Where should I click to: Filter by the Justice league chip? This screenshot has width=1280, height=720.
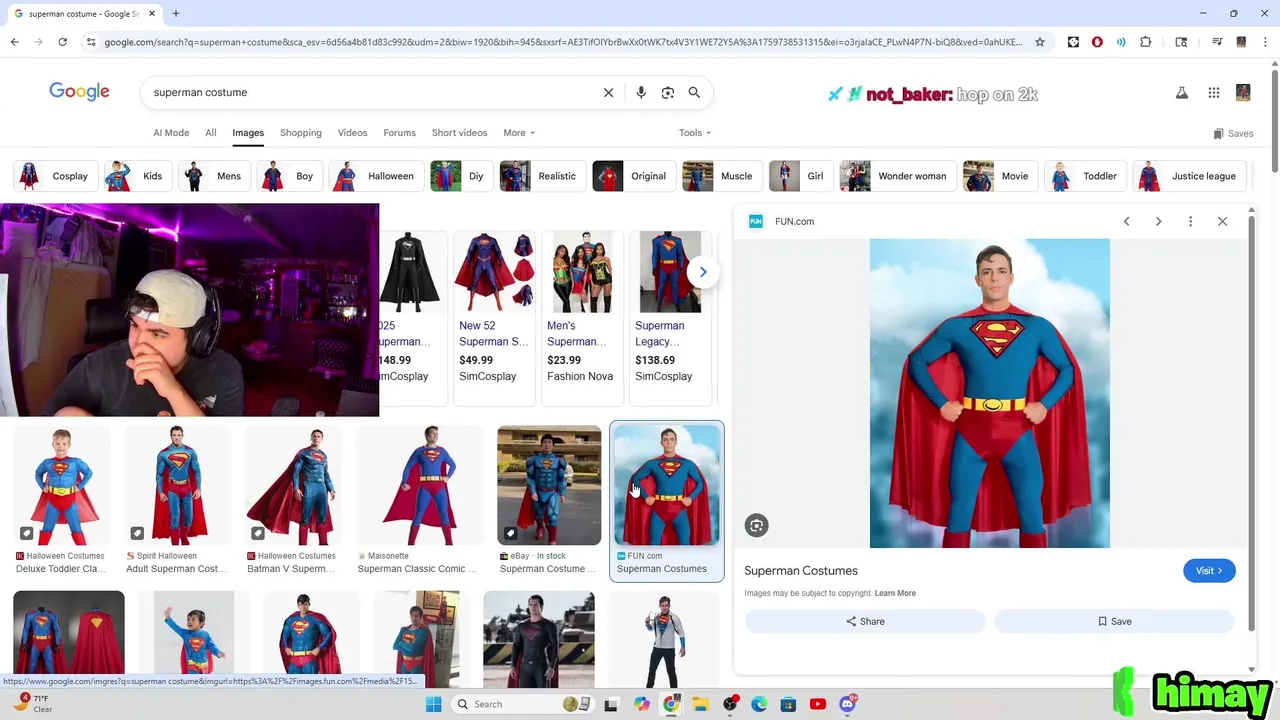pos(1190,176)
